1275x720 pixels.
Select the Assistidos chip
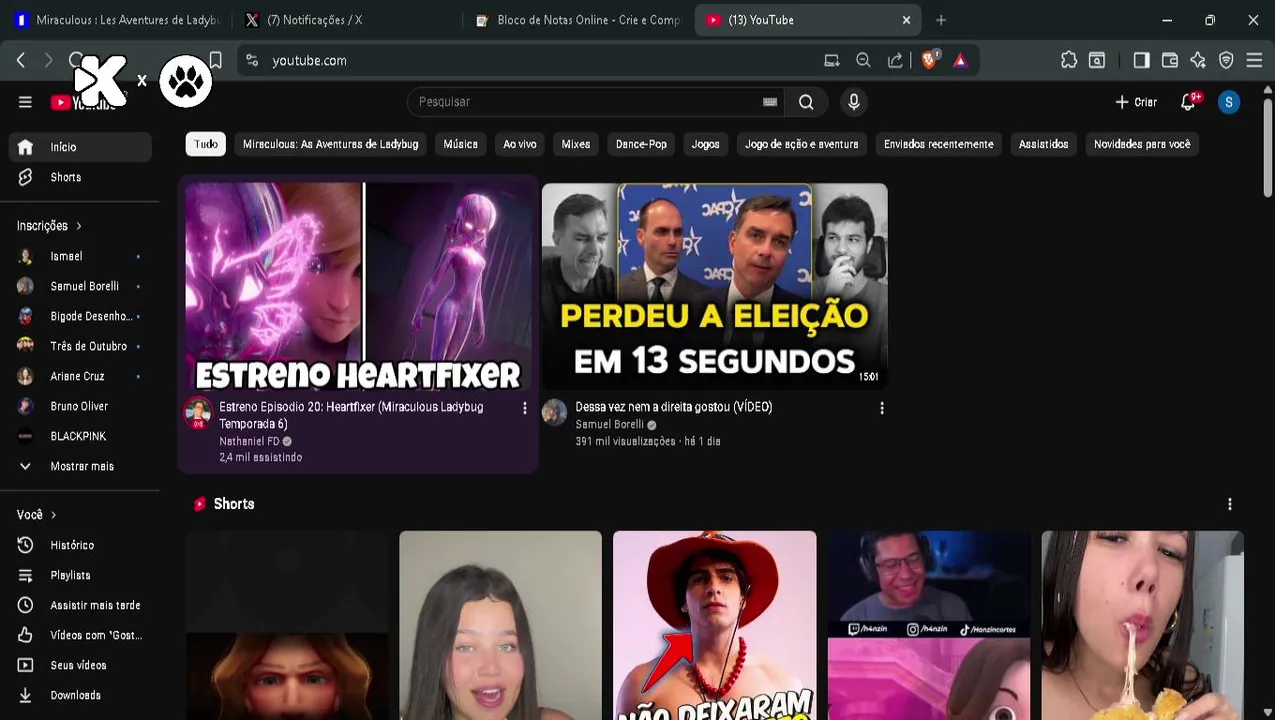[x=1044, y=144]
